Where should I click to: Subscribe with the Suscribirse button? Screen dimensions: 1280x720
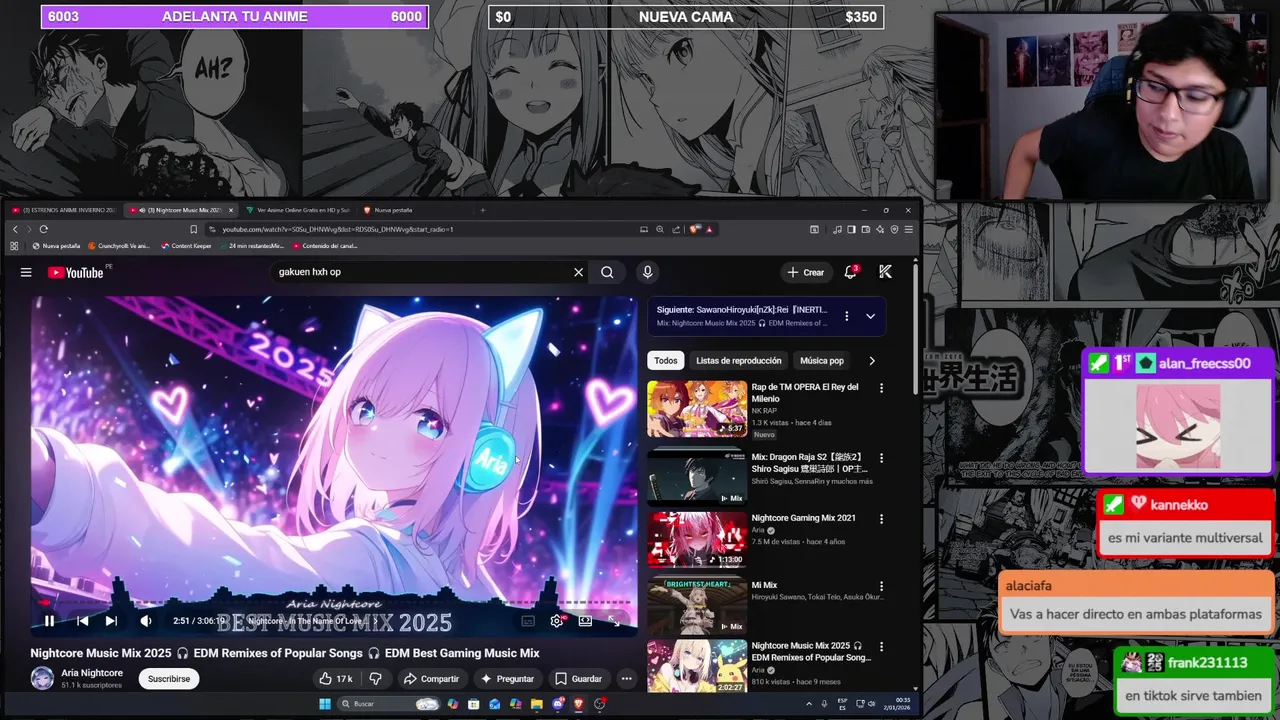click(169, 679)
